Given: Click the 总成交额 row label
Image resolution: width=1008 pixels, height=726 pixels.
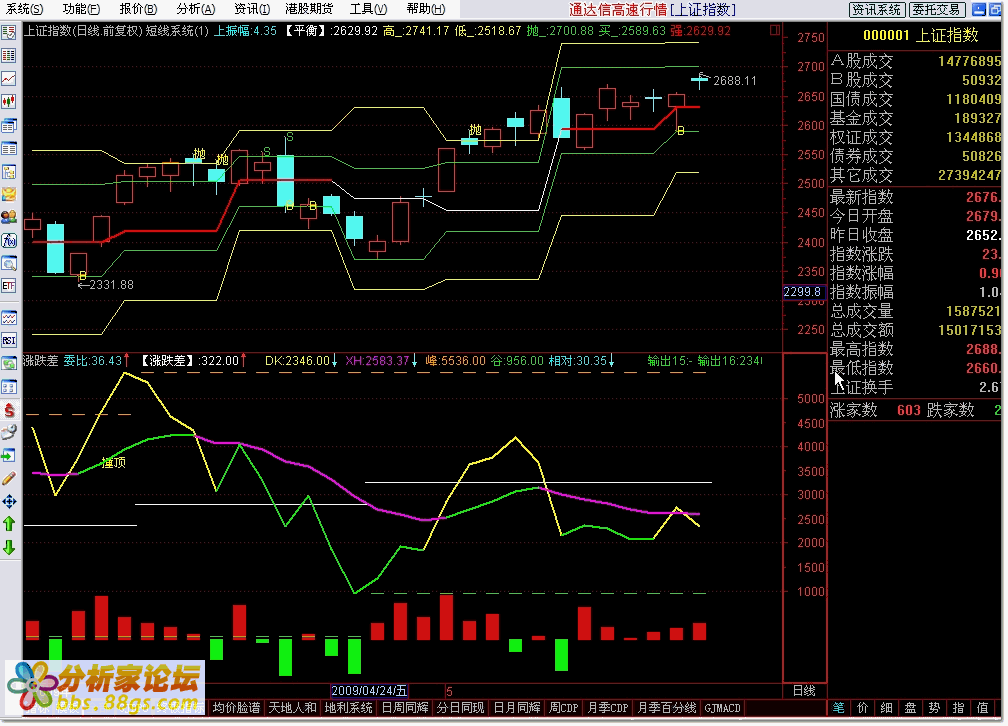Looking at the screenshot, I should coord(861,331).
